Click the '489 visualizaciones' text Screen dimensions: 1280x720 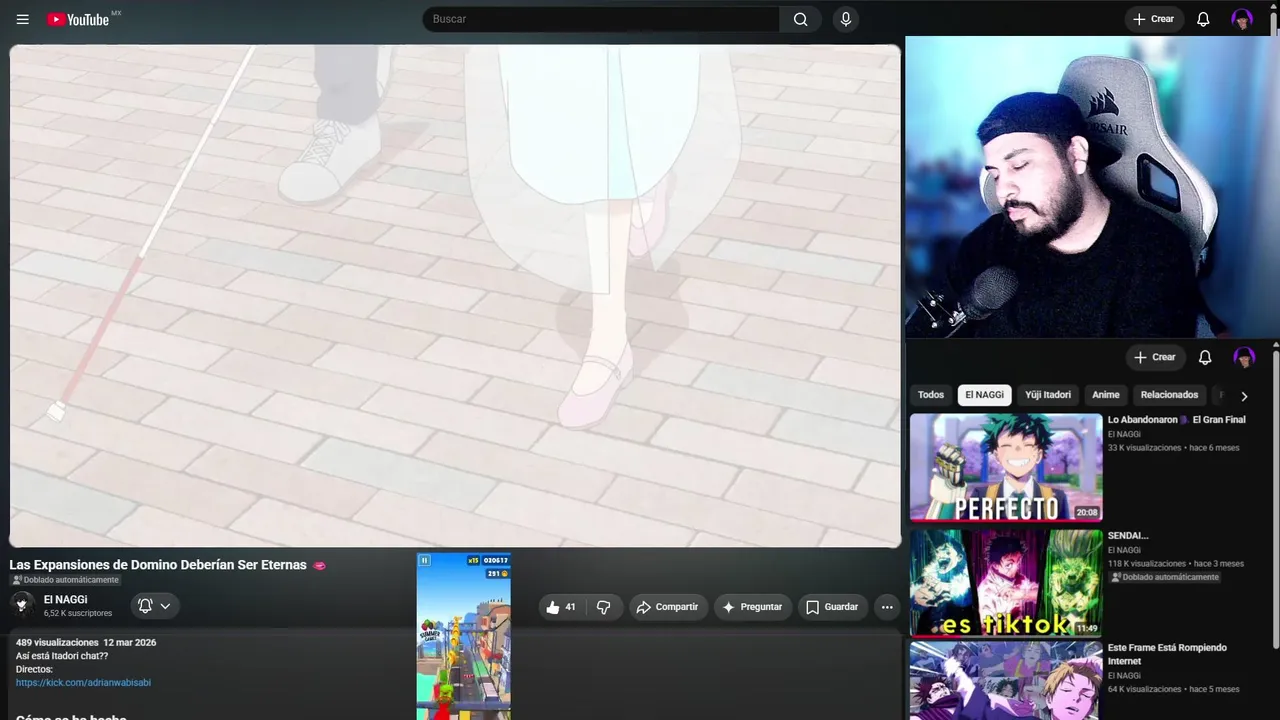pos(57,643)
